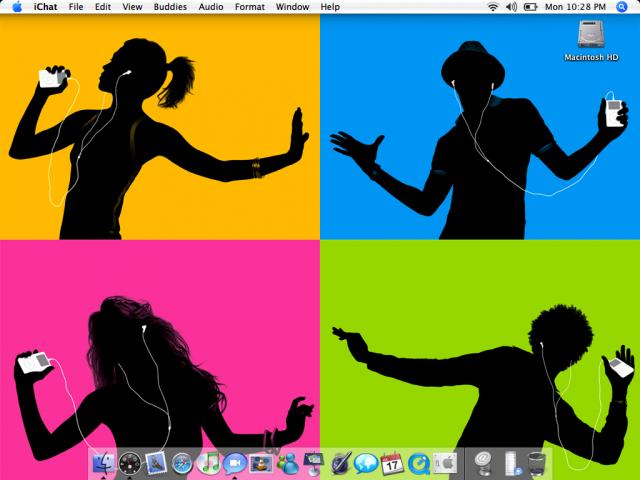Launch Mail stamp icon in Dock
The image size is (640, 480).
click(156, 464)
